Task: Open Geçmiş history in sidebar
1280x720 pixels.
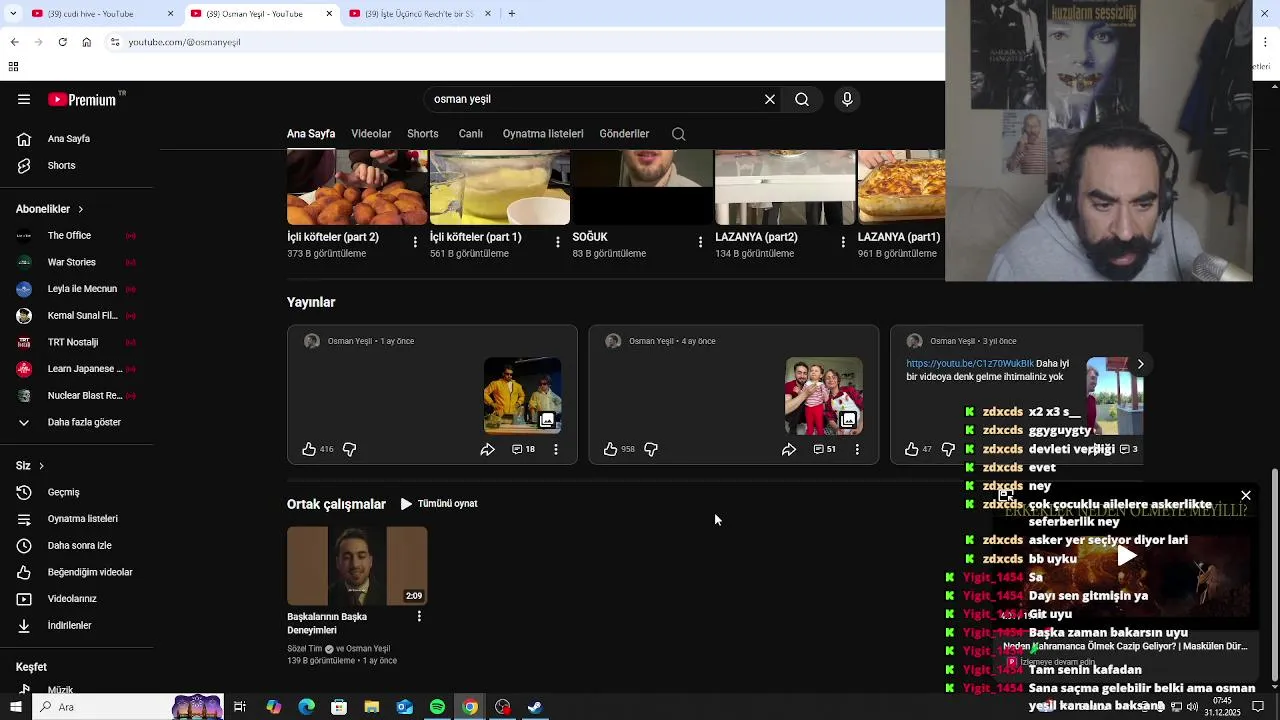Action: [x=63, y=492]
